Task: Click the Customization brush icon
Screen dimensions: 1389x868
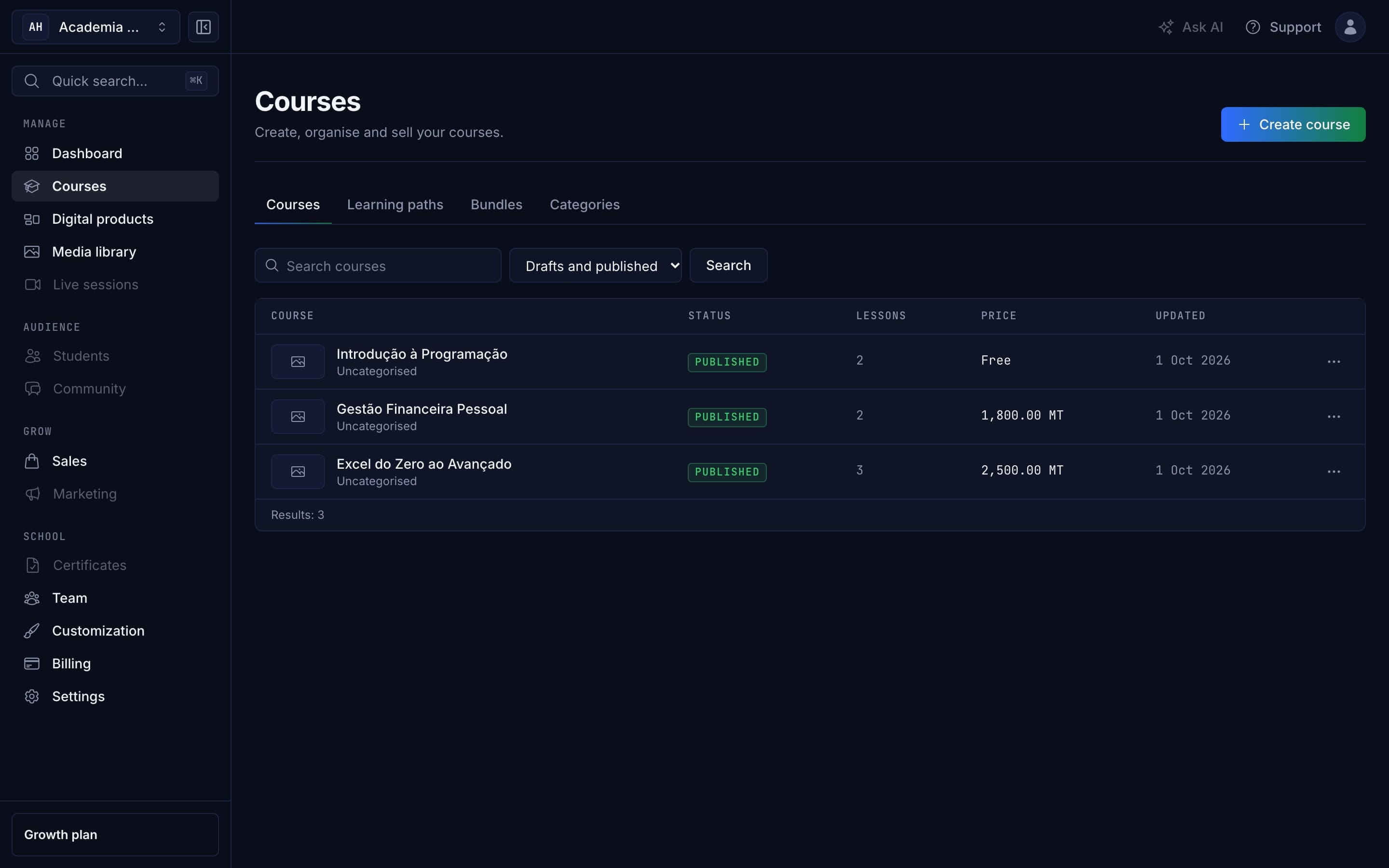Action: (x=31, y=631)
